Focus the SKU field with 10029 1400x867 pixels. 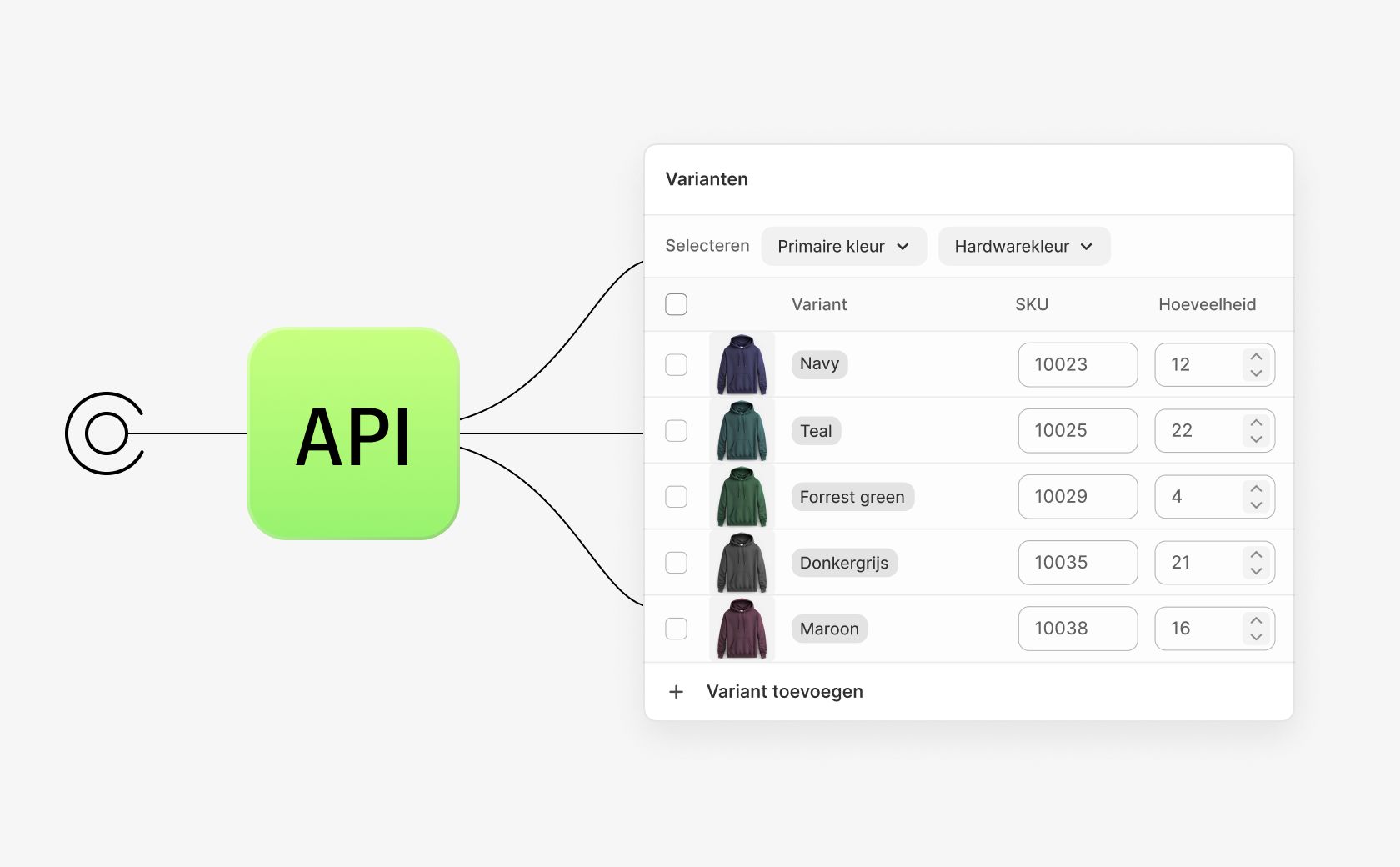click(1077, 496)
